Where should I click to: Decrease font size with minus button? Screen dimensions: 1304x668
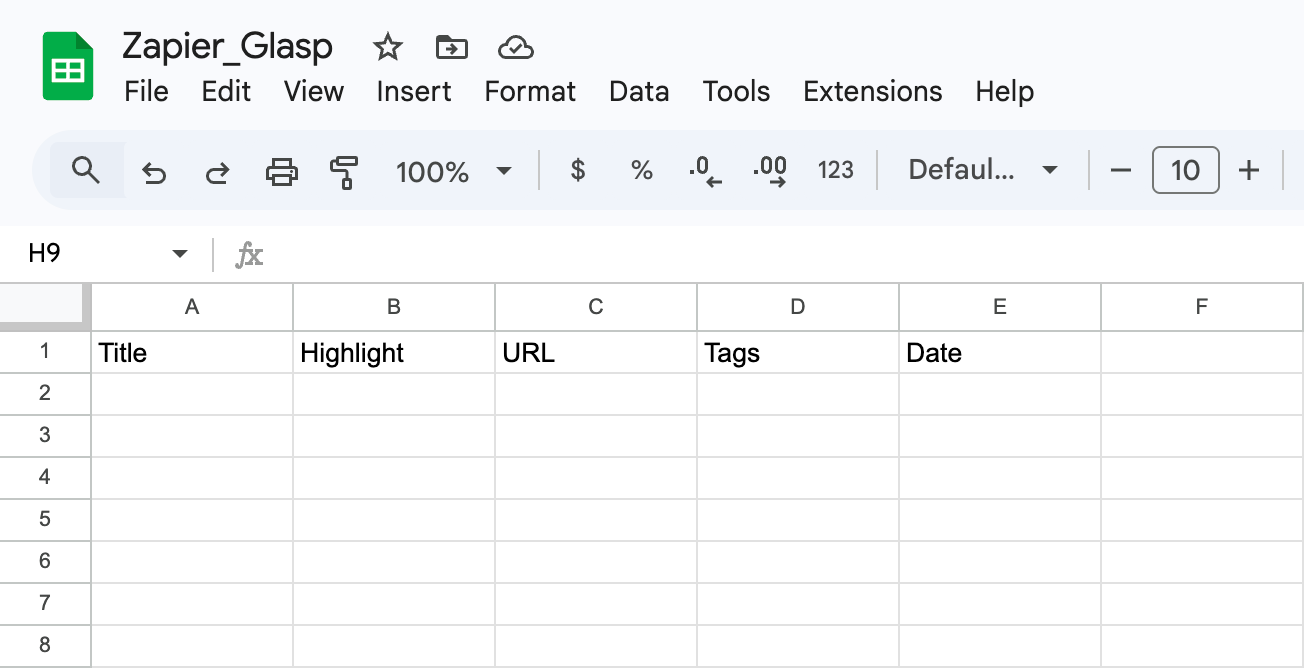click(1120, 171)
